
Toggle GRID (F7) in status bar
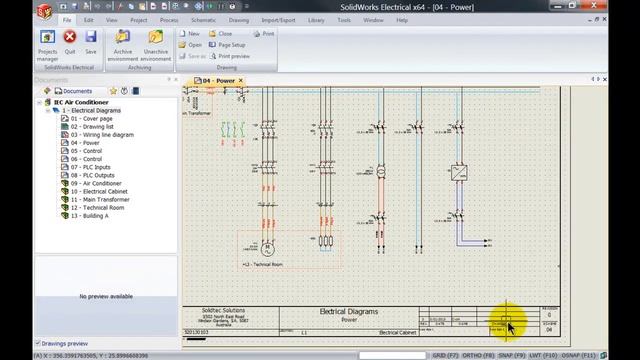(445, 356)
